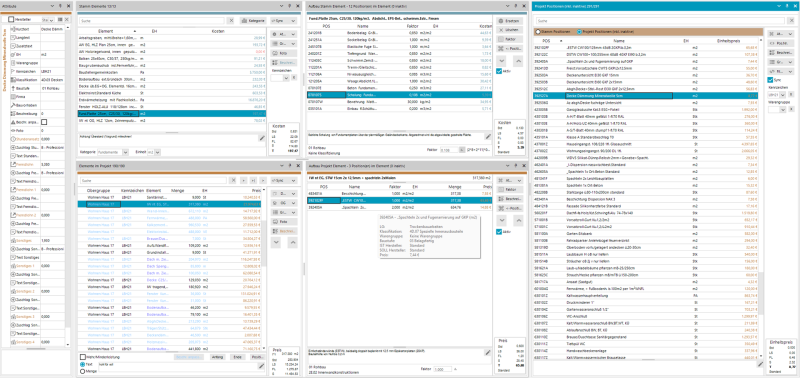The width and height of the screenshot is (800, 378).
Task: Click the Ersetzen button
Action: coord(510,20)
